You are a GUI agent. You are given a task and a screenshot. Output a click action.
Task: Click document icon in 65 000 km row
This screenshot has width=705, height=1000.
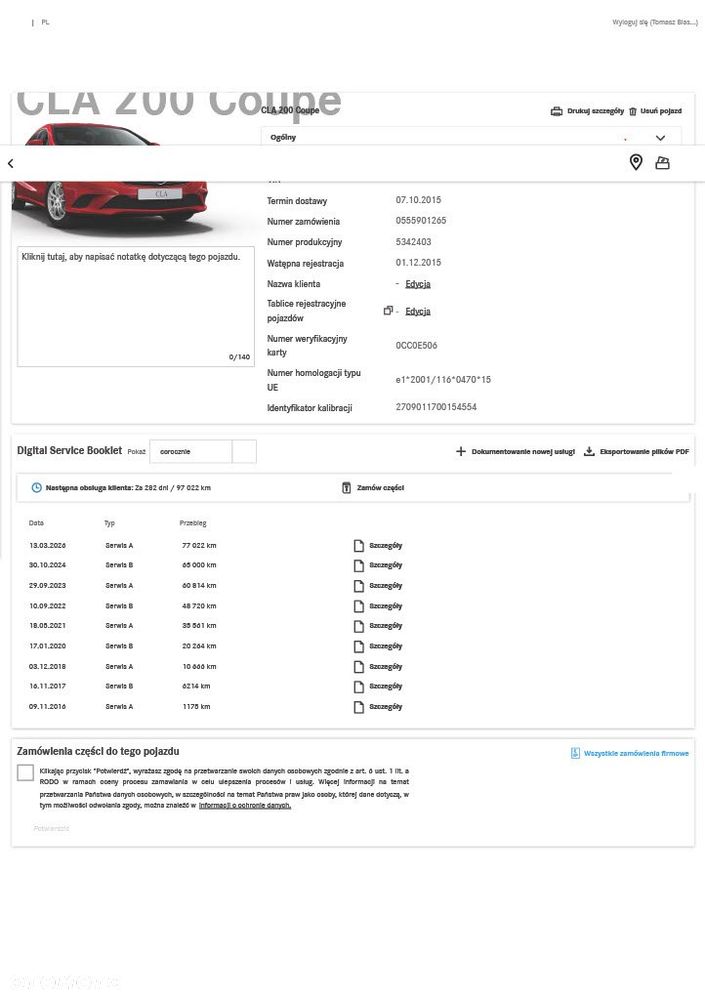pyautogui.click(x=359, y=566)
